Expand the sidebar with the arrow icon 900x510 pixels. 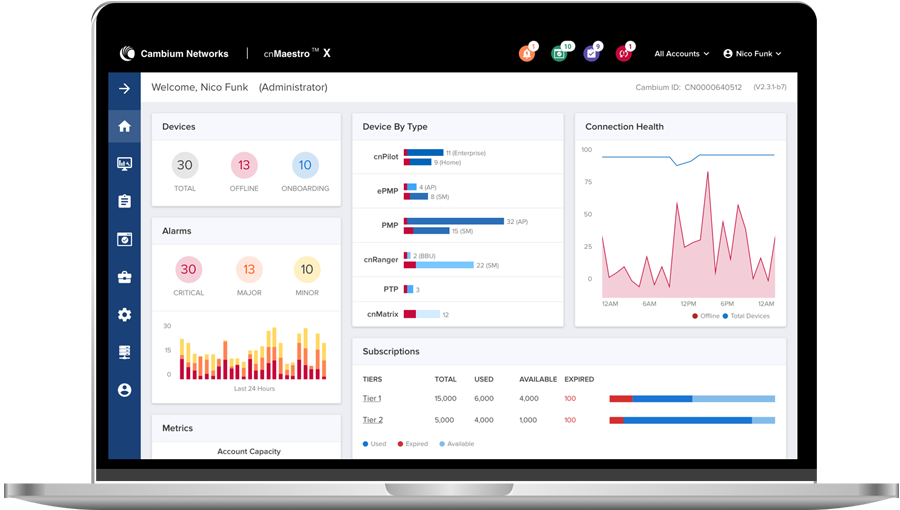124,88
